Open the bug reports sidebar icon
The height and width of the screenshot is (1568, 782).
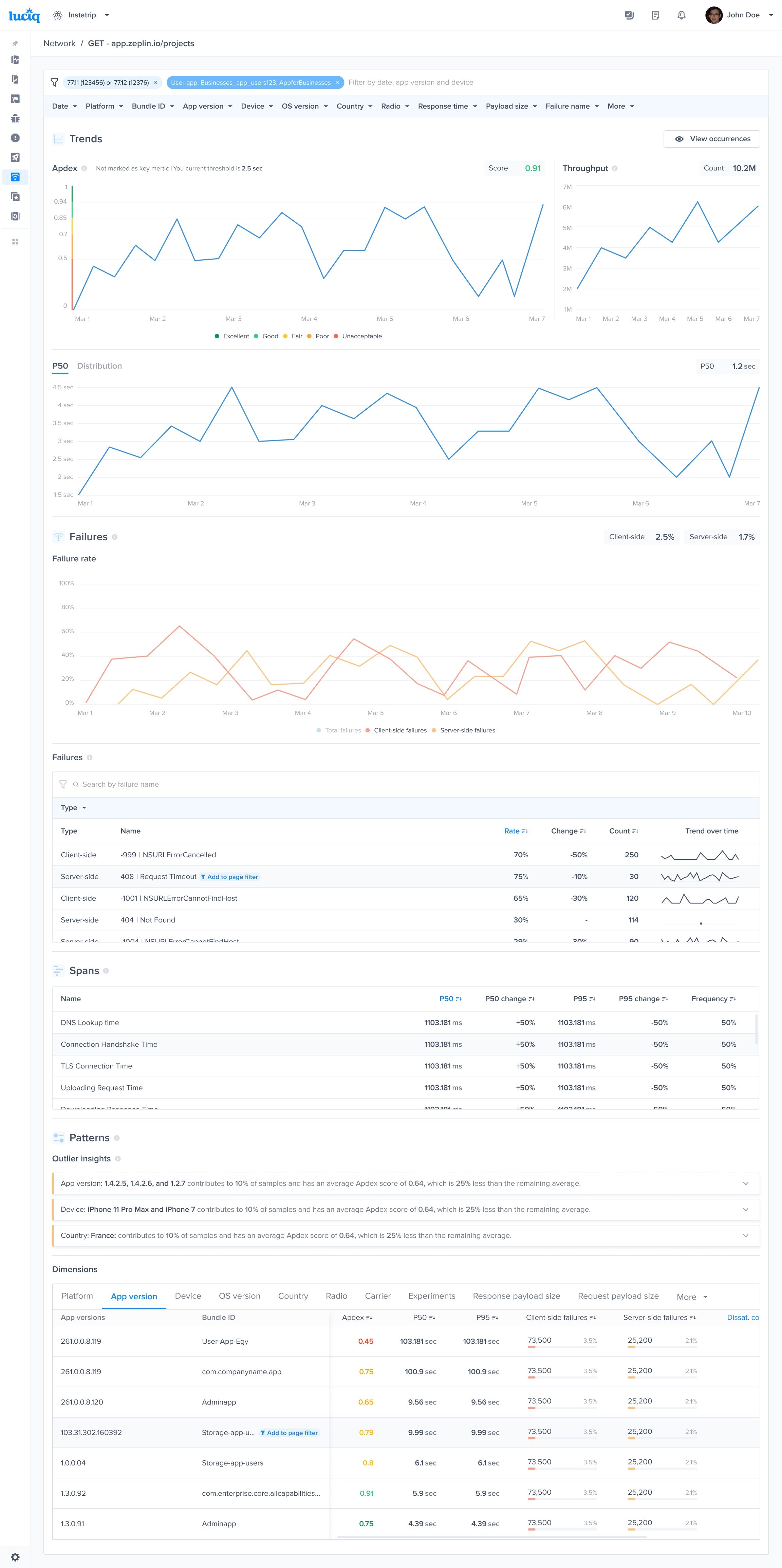[x=15, y=119]
